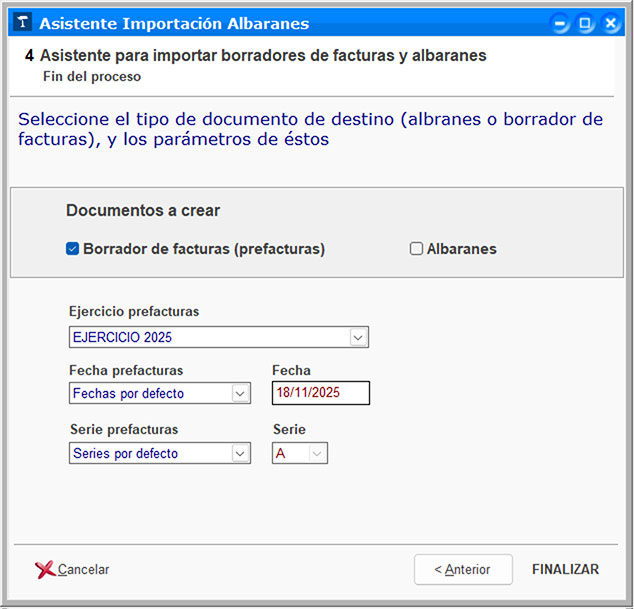
Task: Open the Serie prefacturas dropdown arrow
Action: click(x=240, y=453)
